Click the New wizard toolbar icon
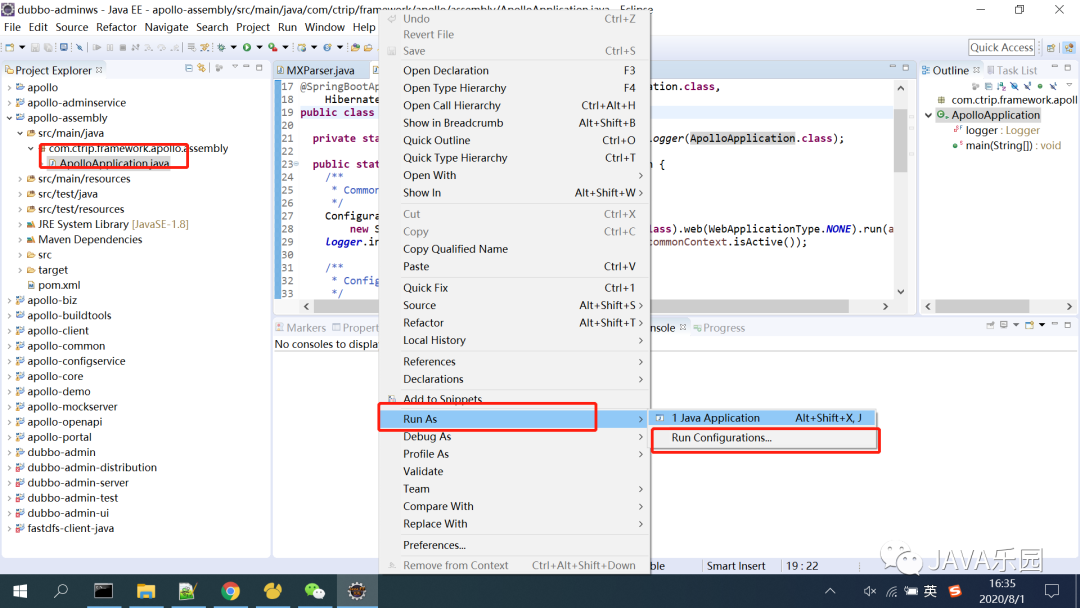Image resolution: width=1080 pixels, height=608 pixels. pos(10,48)
